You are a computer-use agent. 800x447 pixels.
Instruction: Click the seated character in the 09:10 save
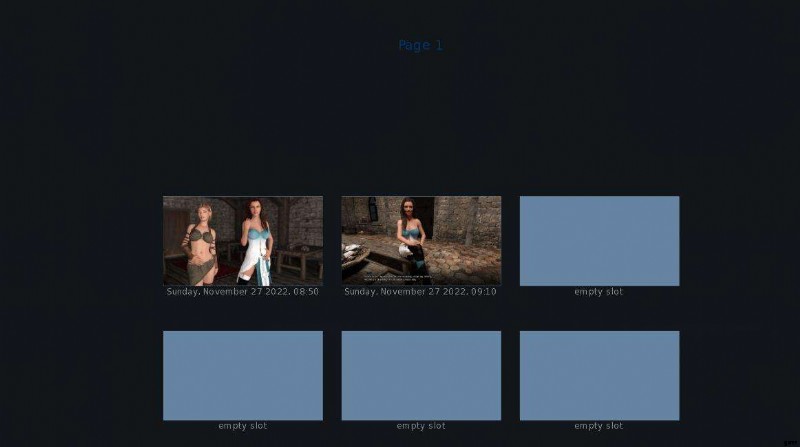(x=411, y=238)
